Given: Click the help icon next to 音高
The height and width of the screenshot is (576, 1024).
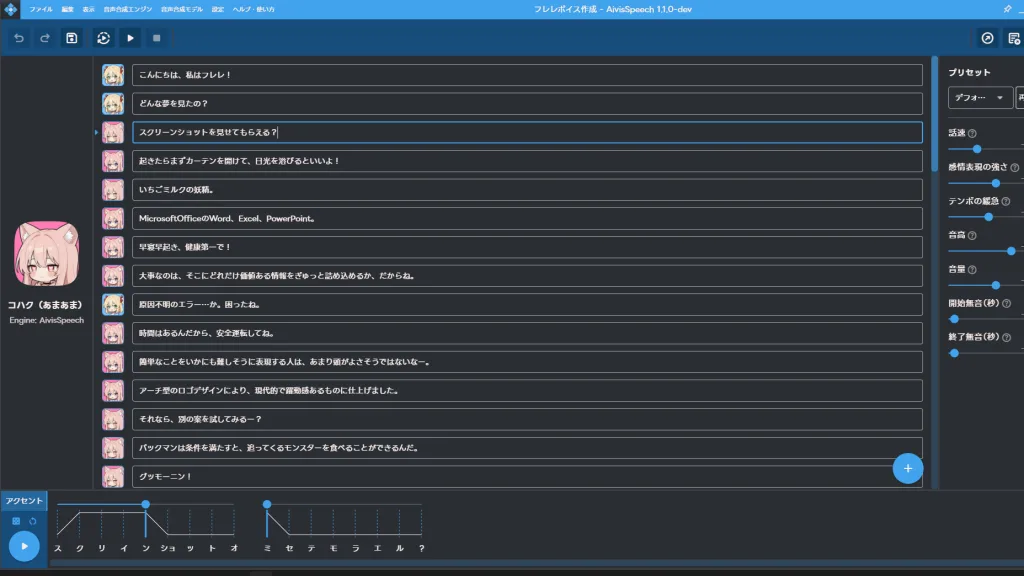Looking at the screenshot, I should click(972, 235).
